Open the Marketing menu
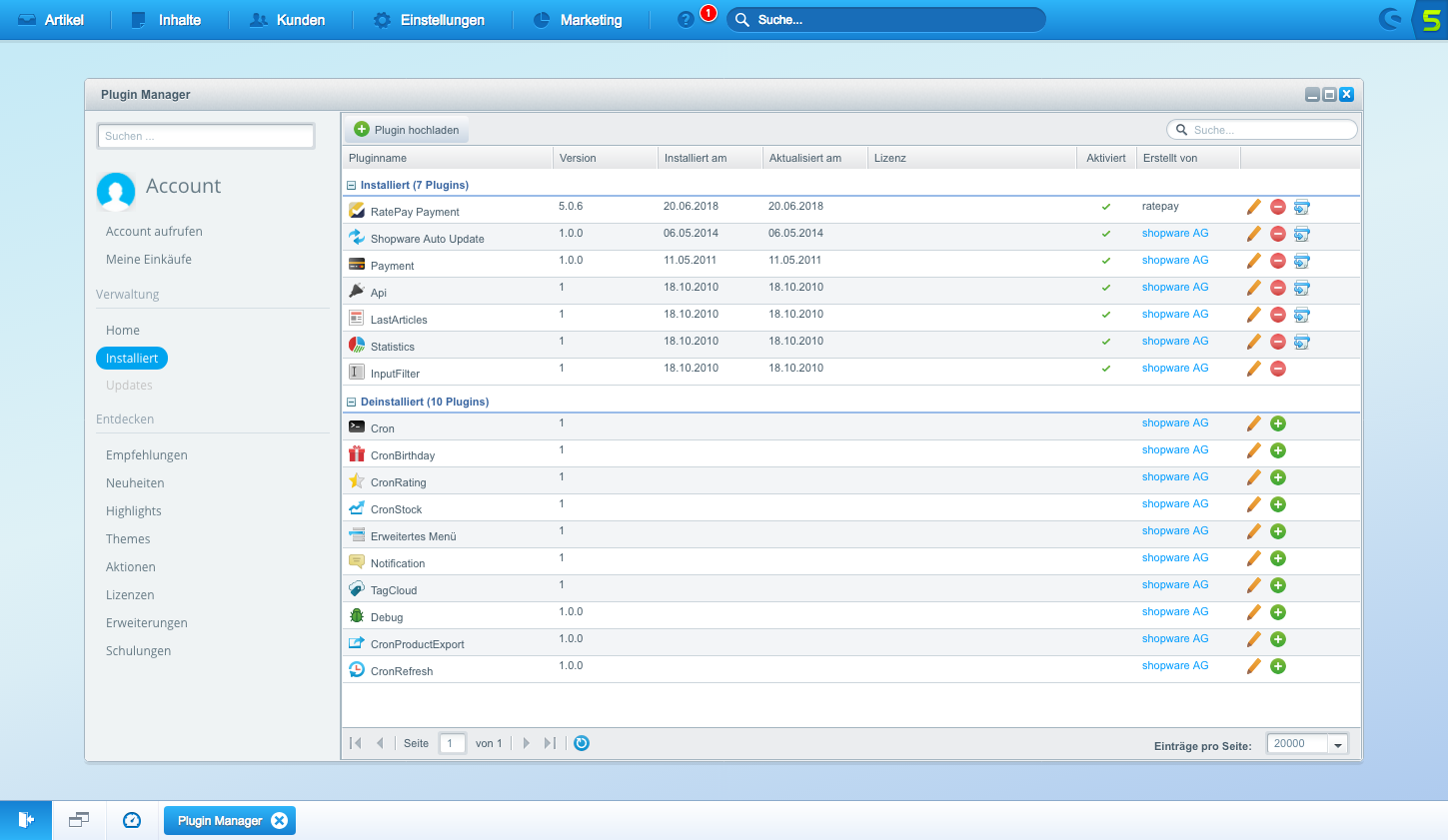Image resolution: width=1448 pixels, height=840 pixels. tap(578, 20)
